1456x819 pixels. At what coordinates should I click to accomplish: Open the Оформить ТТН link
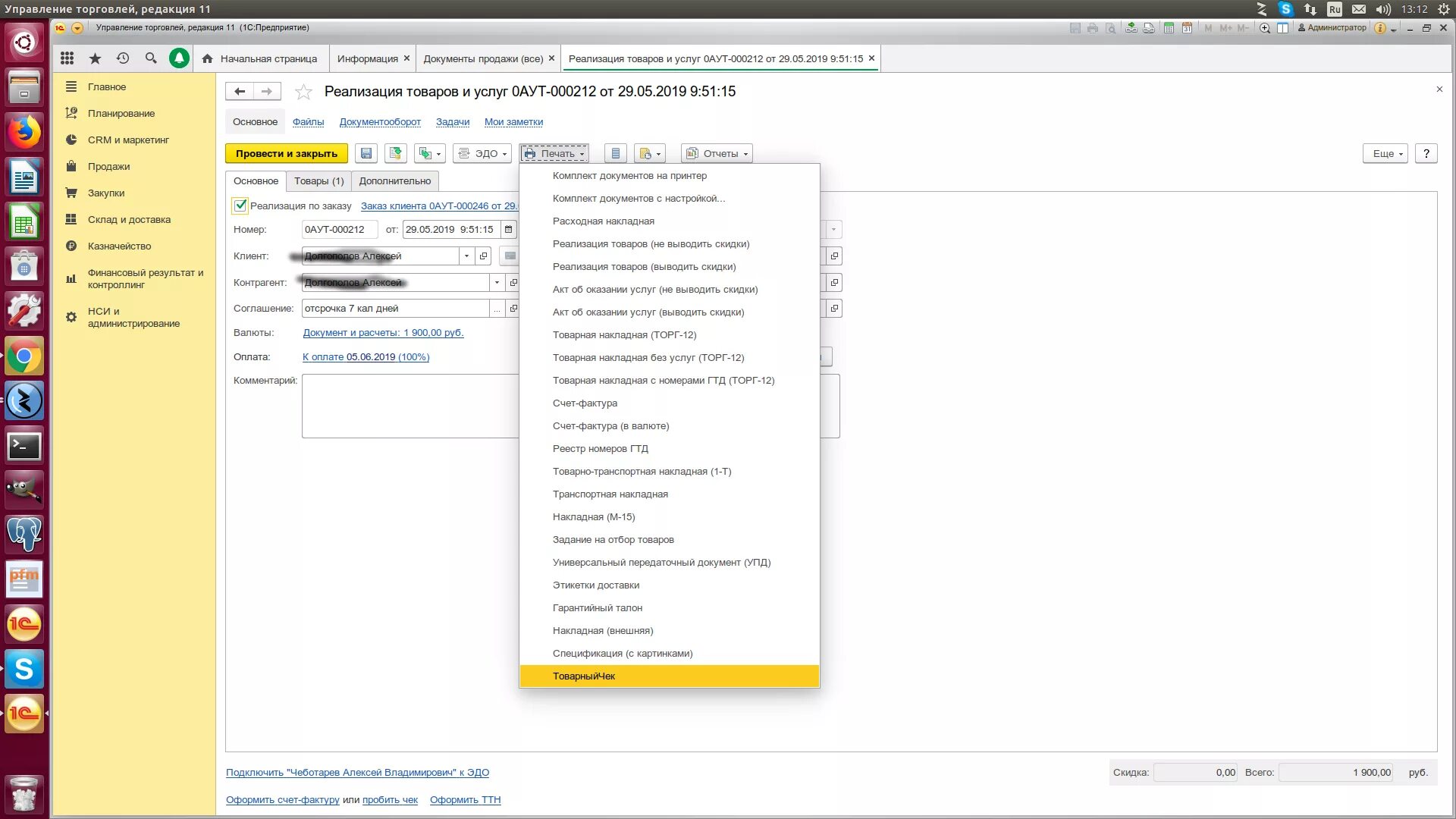coord(465,800)
